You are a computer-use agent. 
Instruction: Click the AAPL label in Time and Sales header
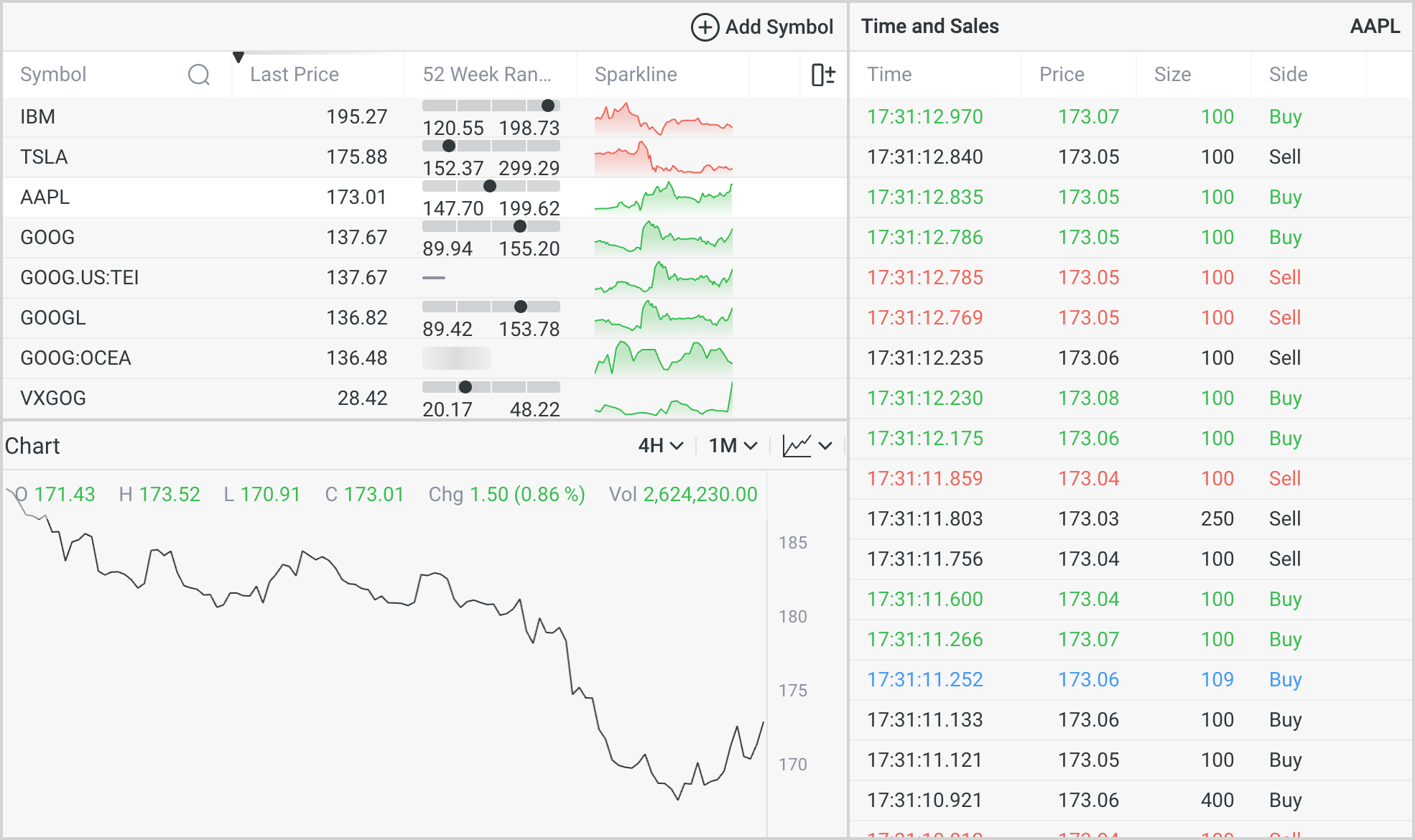pyautogui.click(x=1375, y=27)
